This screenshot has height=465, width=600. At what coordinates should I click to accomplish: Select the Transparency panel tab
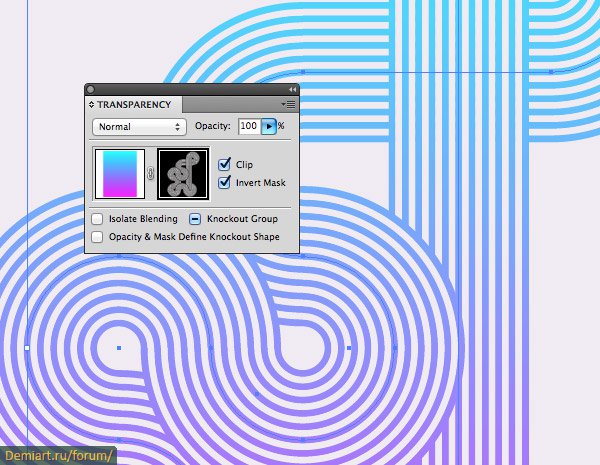click(x=134, y=104)
